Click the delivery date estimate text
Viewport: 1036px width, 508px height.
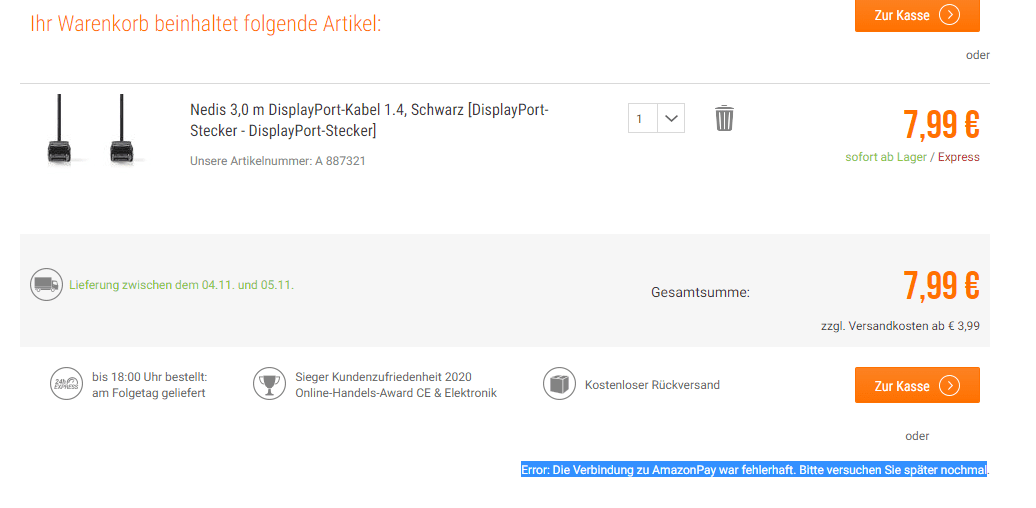coord(181,285)
